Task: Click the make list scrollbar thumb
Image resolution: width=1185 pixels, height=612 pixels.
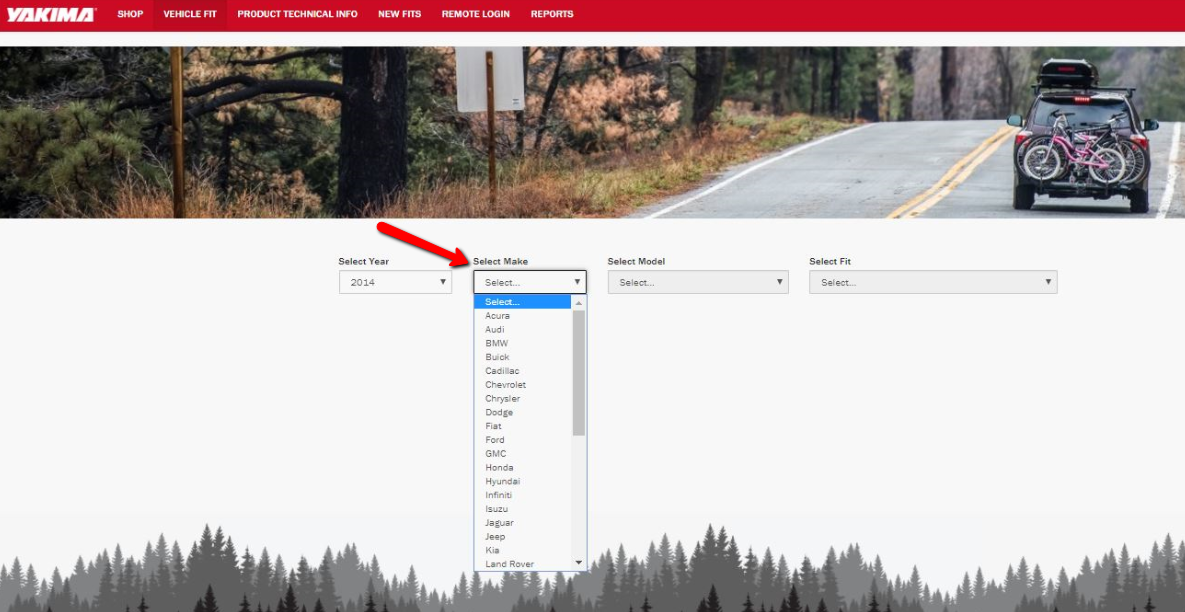Action: (x=579, y=372)
